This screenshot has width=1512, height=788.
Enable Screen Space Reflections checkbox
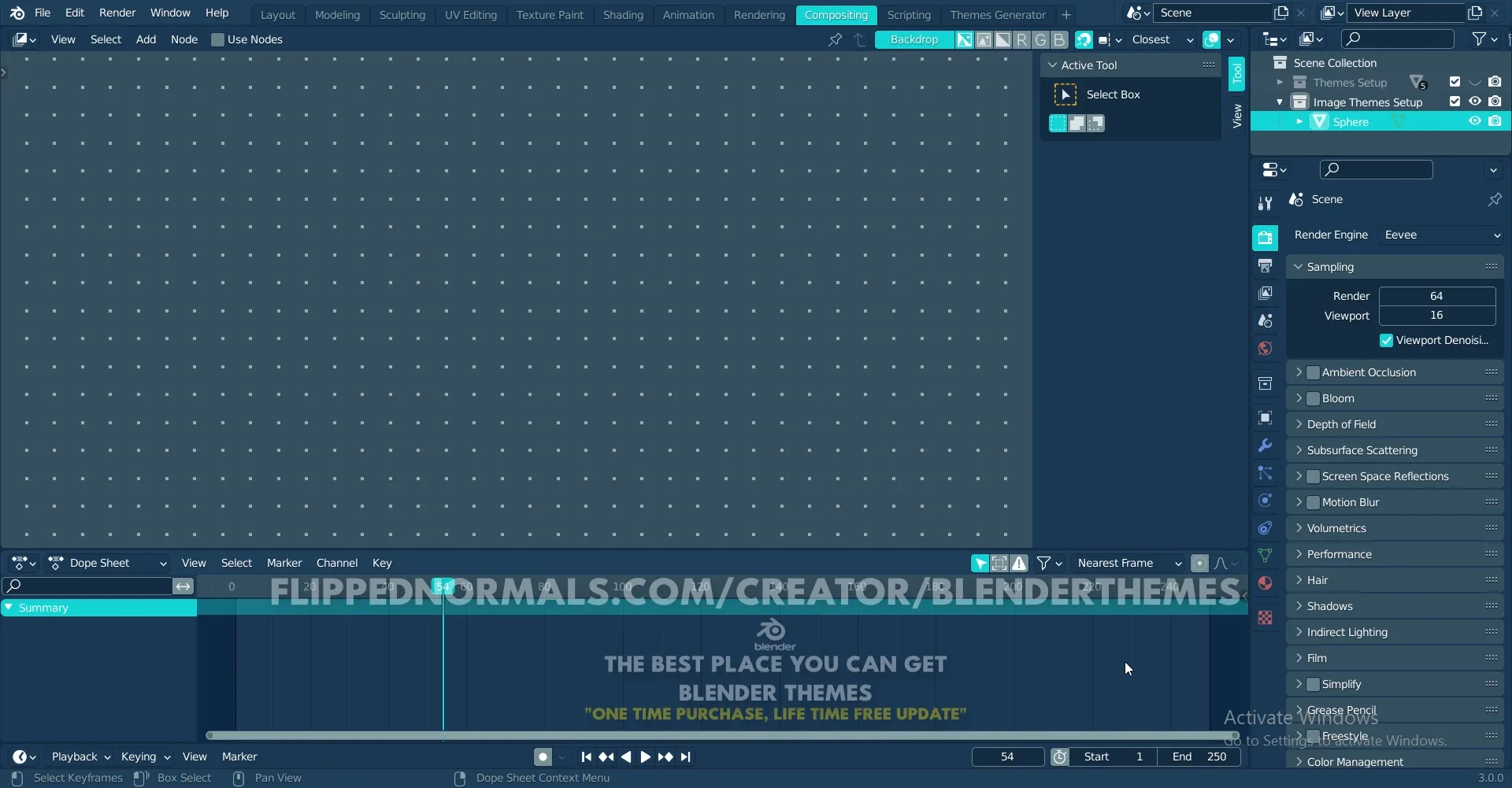tap(1313, 476)
